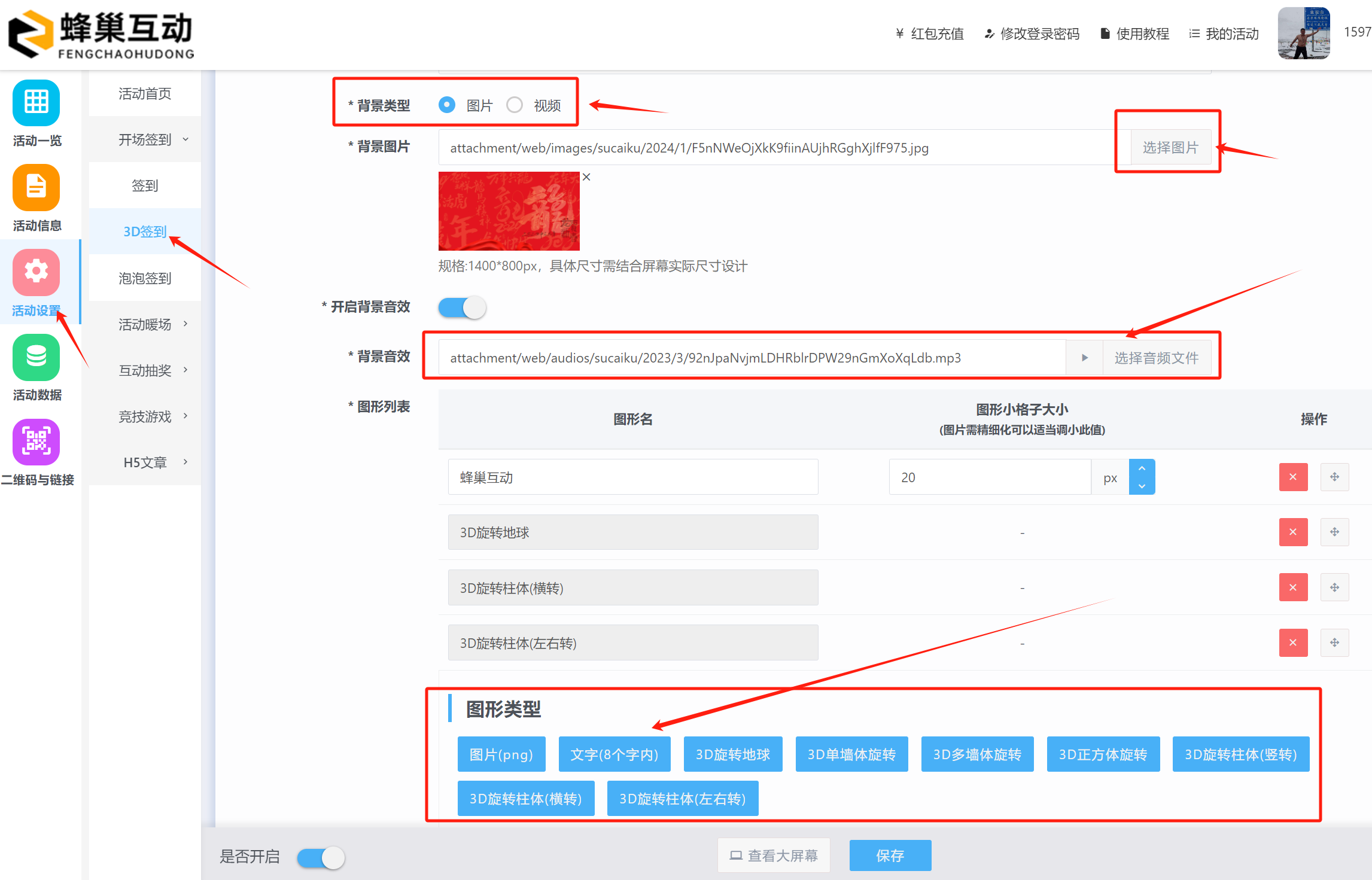Edit the grid size value 20 field
The image size is (1372, 880).
990,477
